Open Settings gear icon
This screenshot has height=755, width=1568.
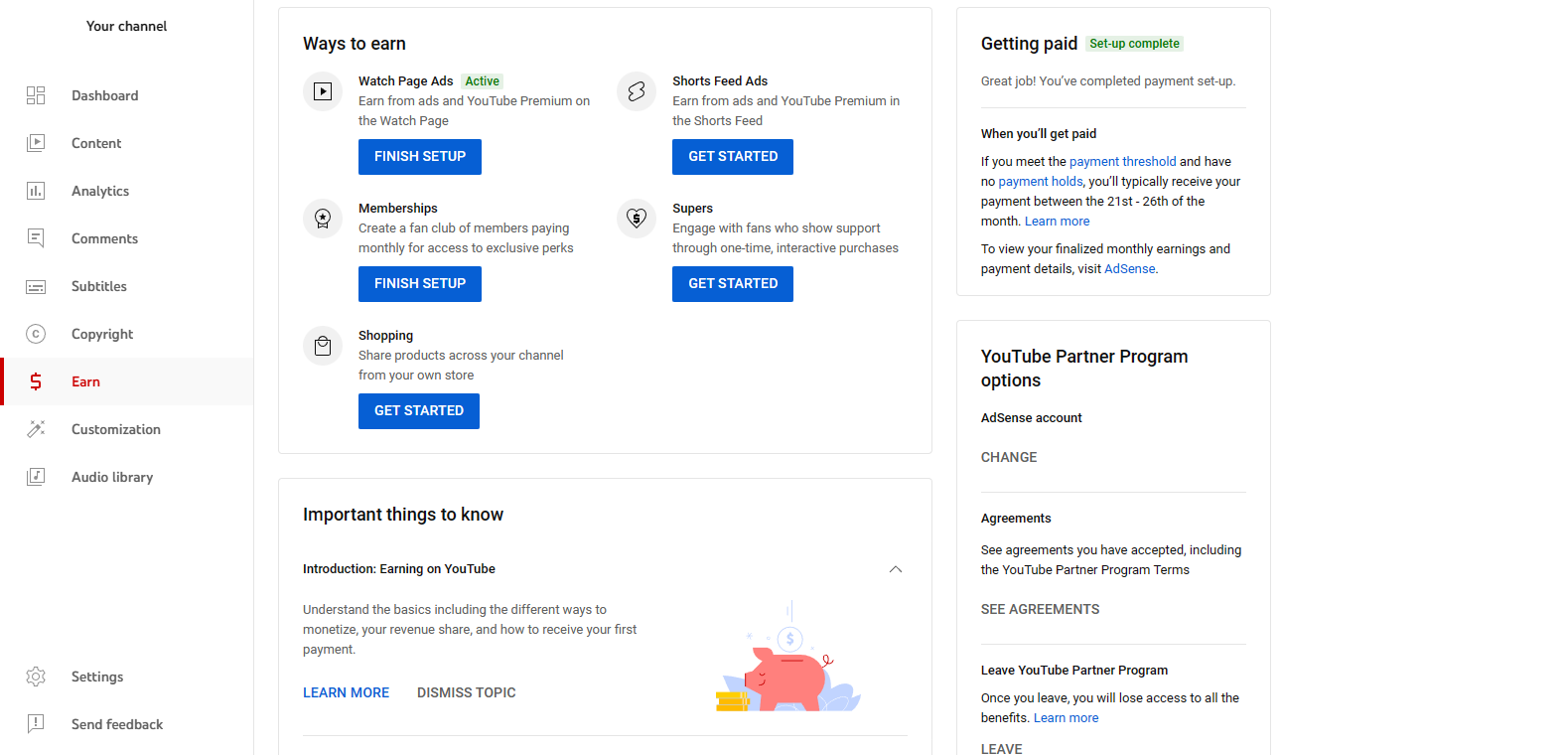[x=36, y=677]
